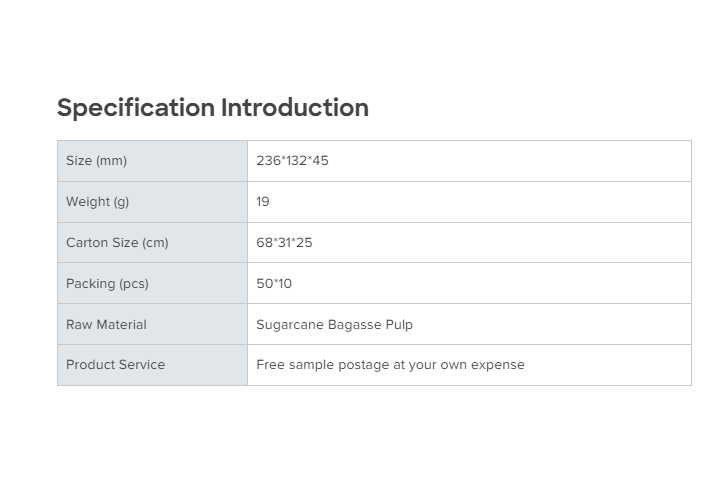Select the Weight (g) label cell
This screenshot has height=482, width=713.
coord(98,202)
